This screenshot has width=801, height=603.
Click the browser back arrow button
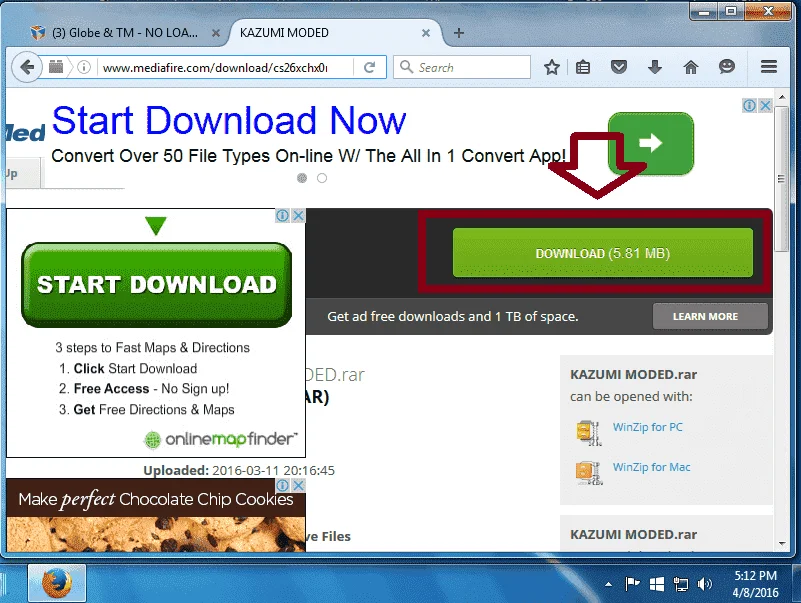tap(27, 67)
